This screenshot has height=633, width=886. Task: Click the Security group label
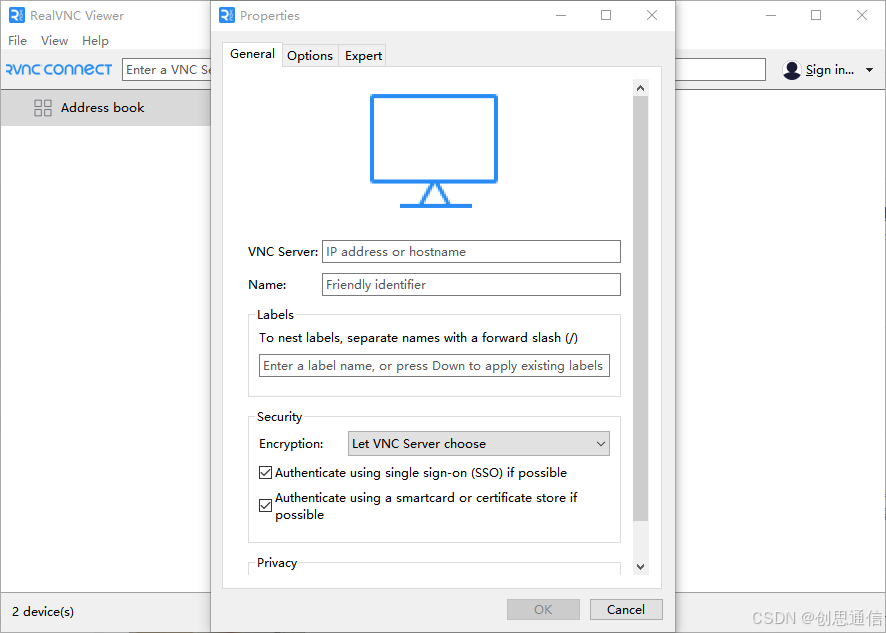pos(279,417)
